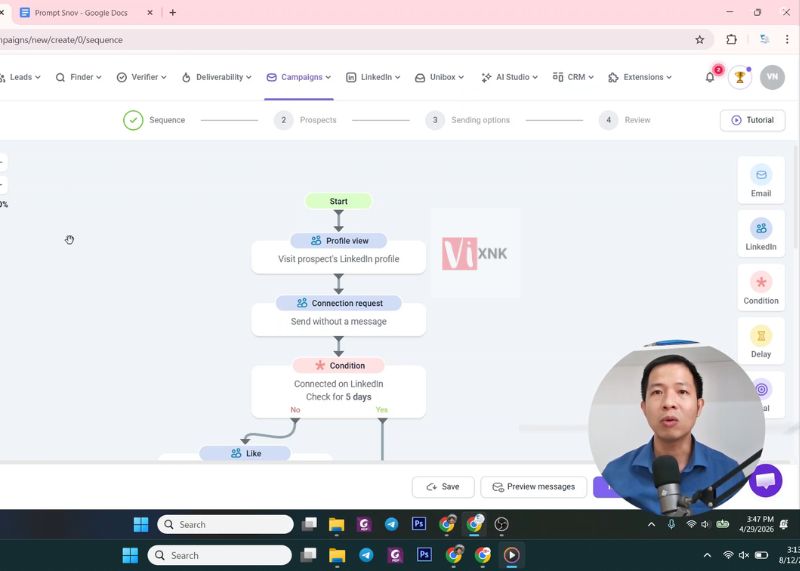The image size is (800, 571).
Task: Select the Condition node header
Action: coord(339,365)
